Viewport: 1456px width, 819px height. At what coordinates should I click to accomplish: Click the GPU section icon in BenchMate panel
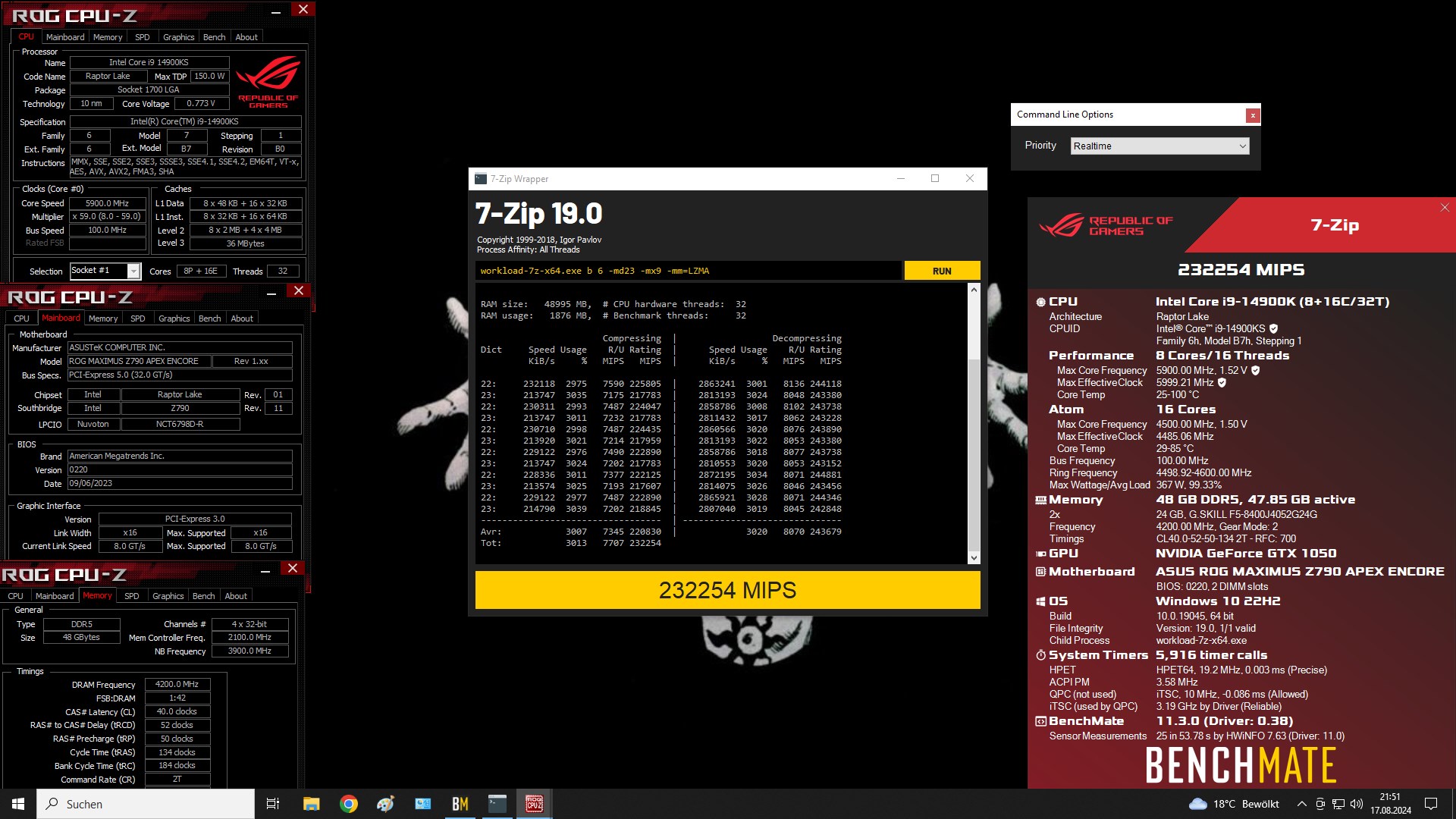click(1040, 554)
